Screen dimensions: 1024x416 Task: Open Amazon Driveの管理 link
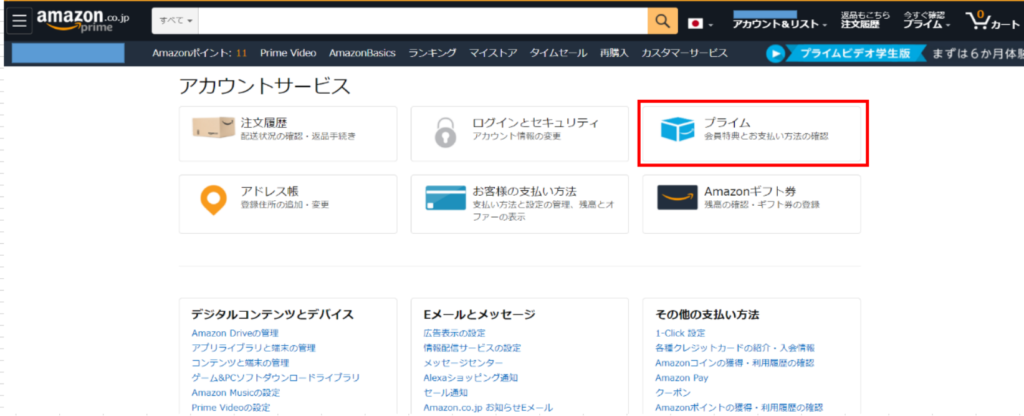pyautogui.click(x=235, y=333)
